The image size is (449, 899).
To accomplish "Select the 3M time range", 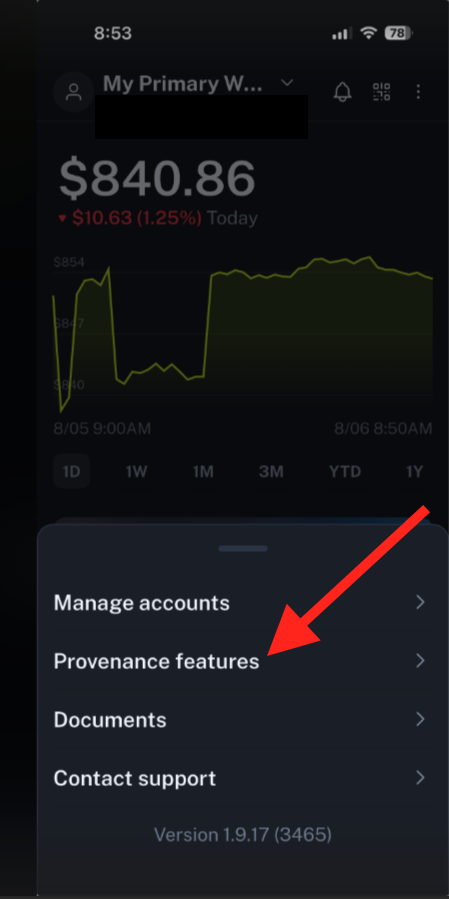I will 271,471.
